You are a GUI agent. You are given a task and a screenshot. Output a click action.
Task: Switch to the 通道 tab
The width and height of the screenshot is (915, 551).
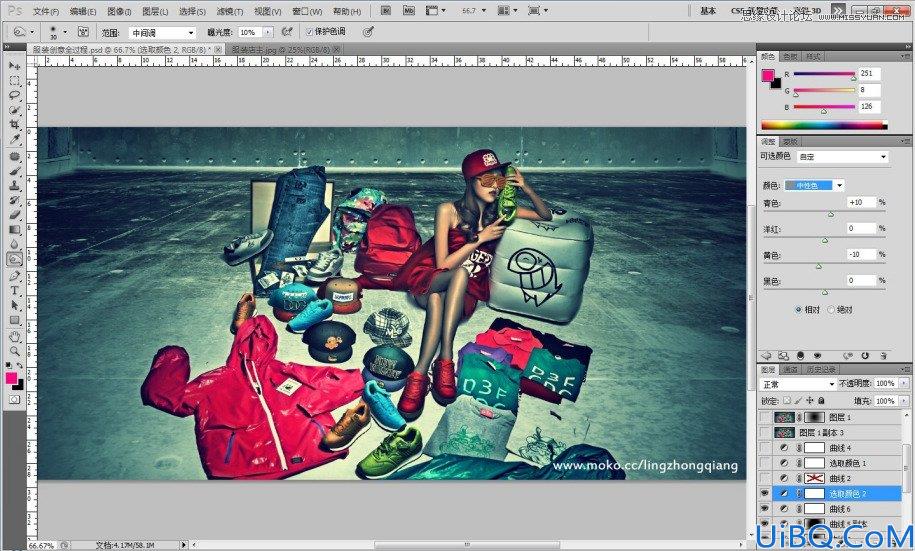(x=791, y=369)
